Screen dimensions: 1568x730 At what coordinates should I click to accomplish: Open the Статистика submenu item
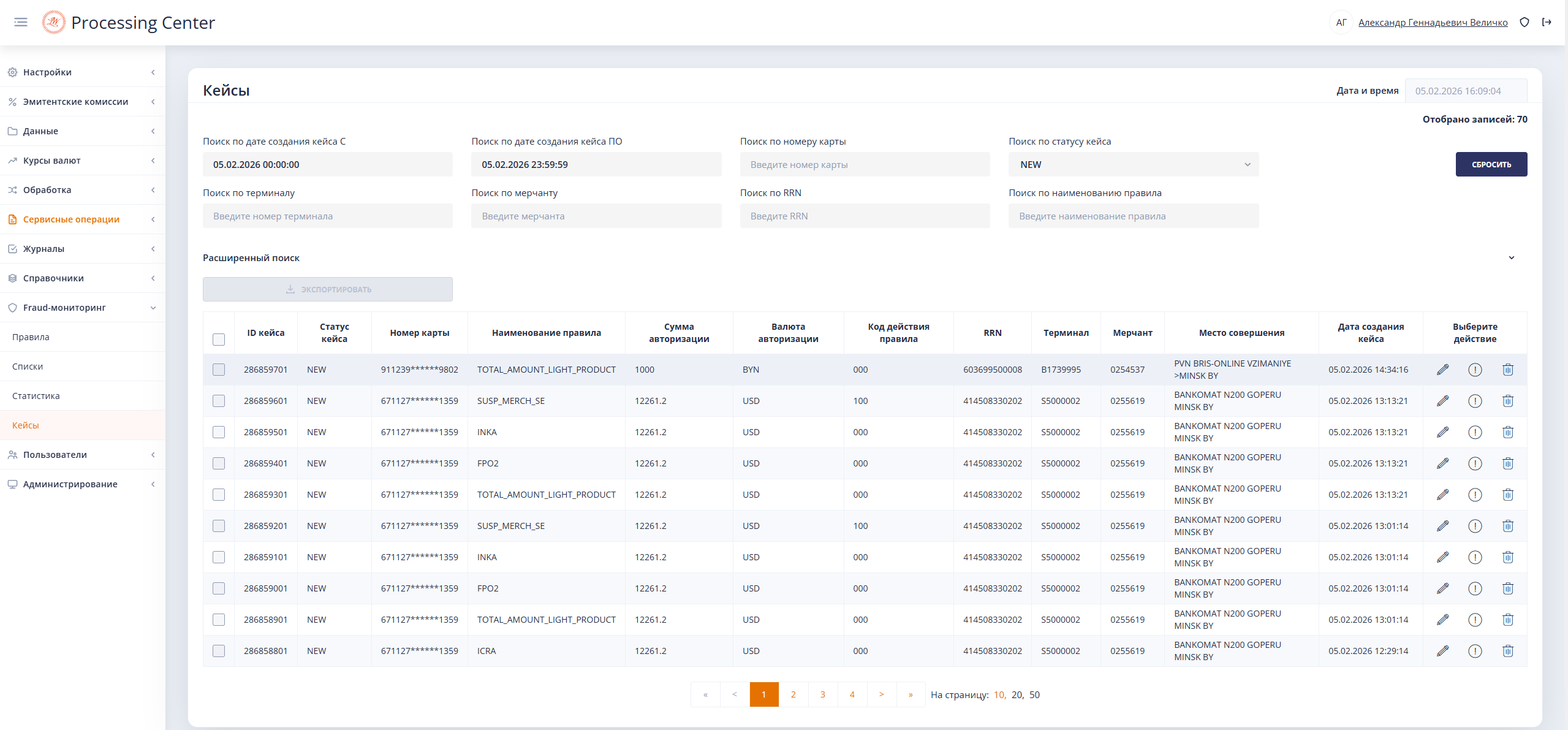pyautogui.click(x=36, y=396)
